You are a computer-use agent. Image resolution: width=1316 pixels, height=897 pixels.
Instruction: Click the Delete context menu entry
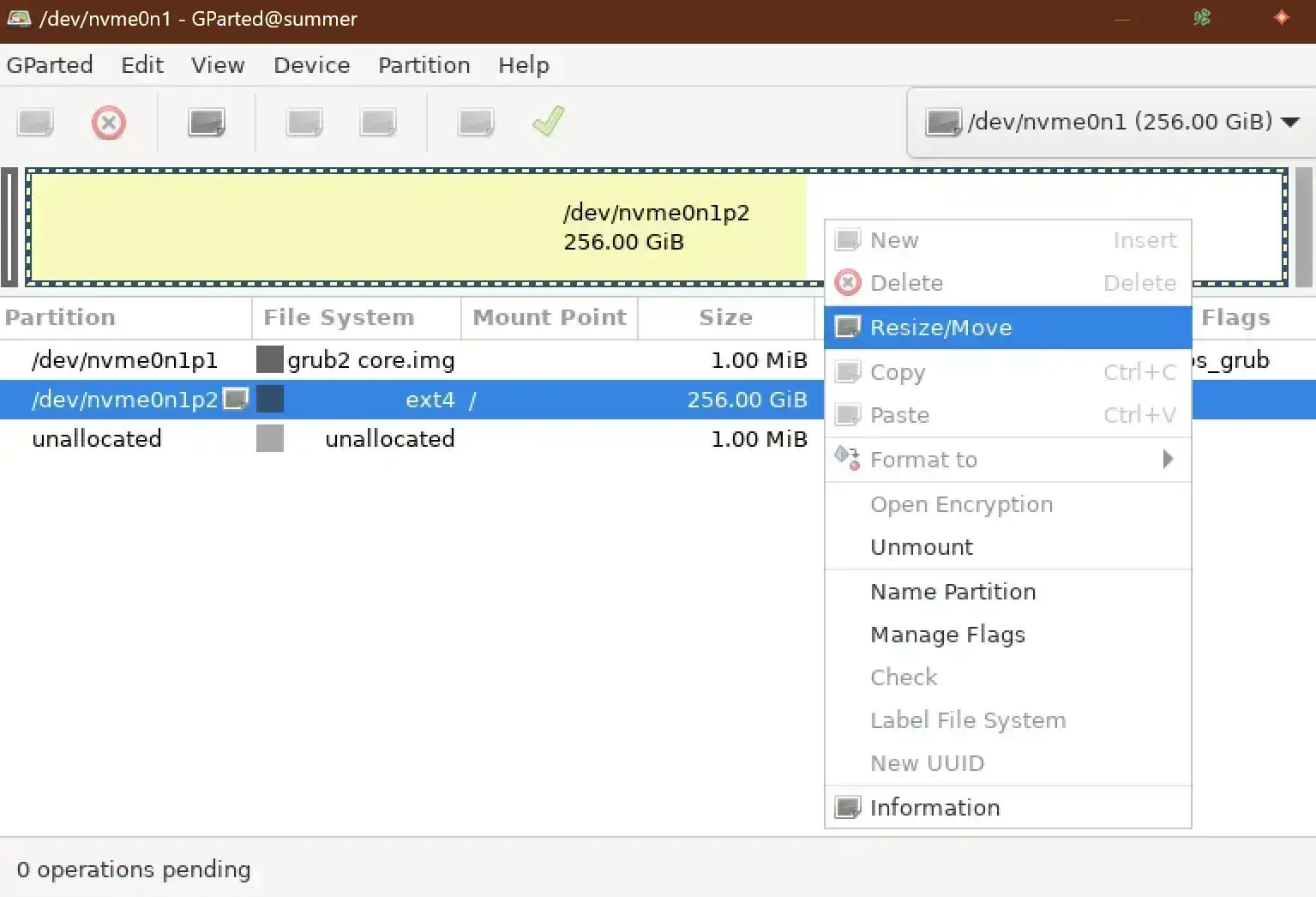point(1008,283)
